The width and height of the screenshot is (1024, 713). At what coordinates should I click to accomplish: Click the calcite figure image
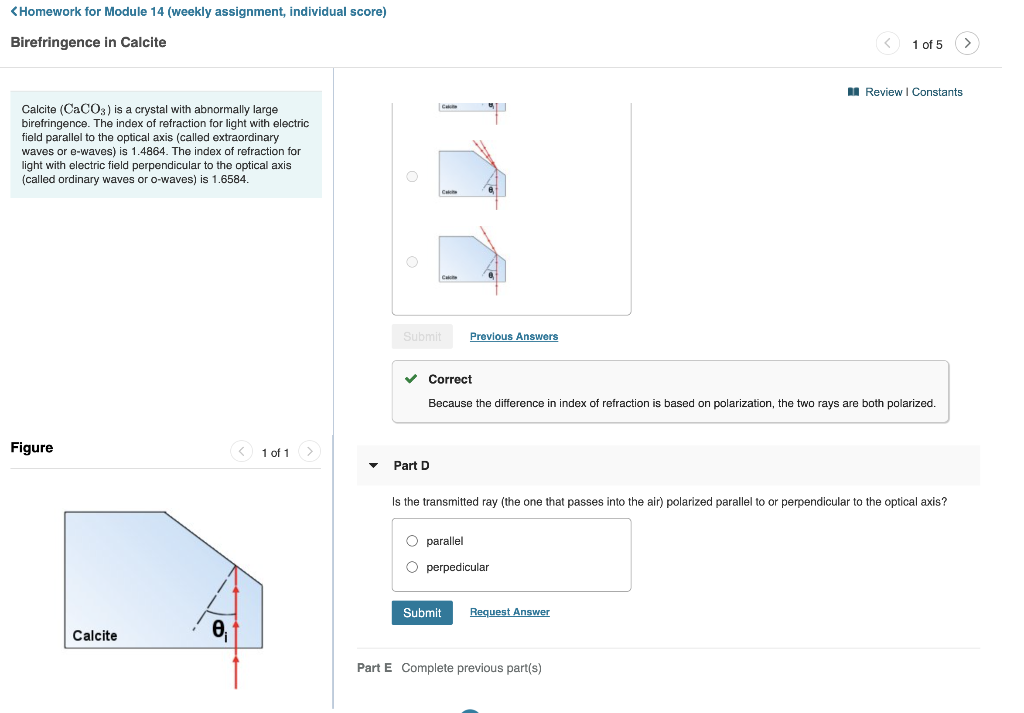163,597
